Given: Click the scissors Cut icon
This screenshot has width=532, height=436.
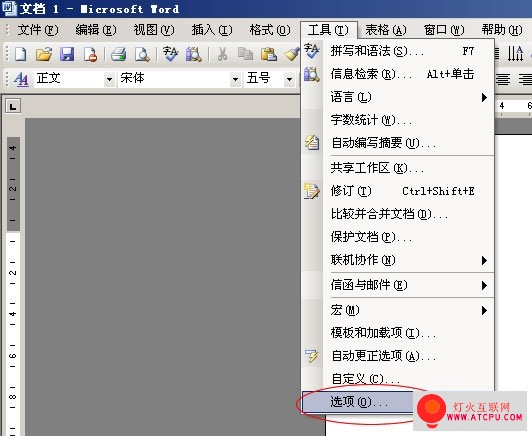Looking at the screenshot, I should point(222,54).
